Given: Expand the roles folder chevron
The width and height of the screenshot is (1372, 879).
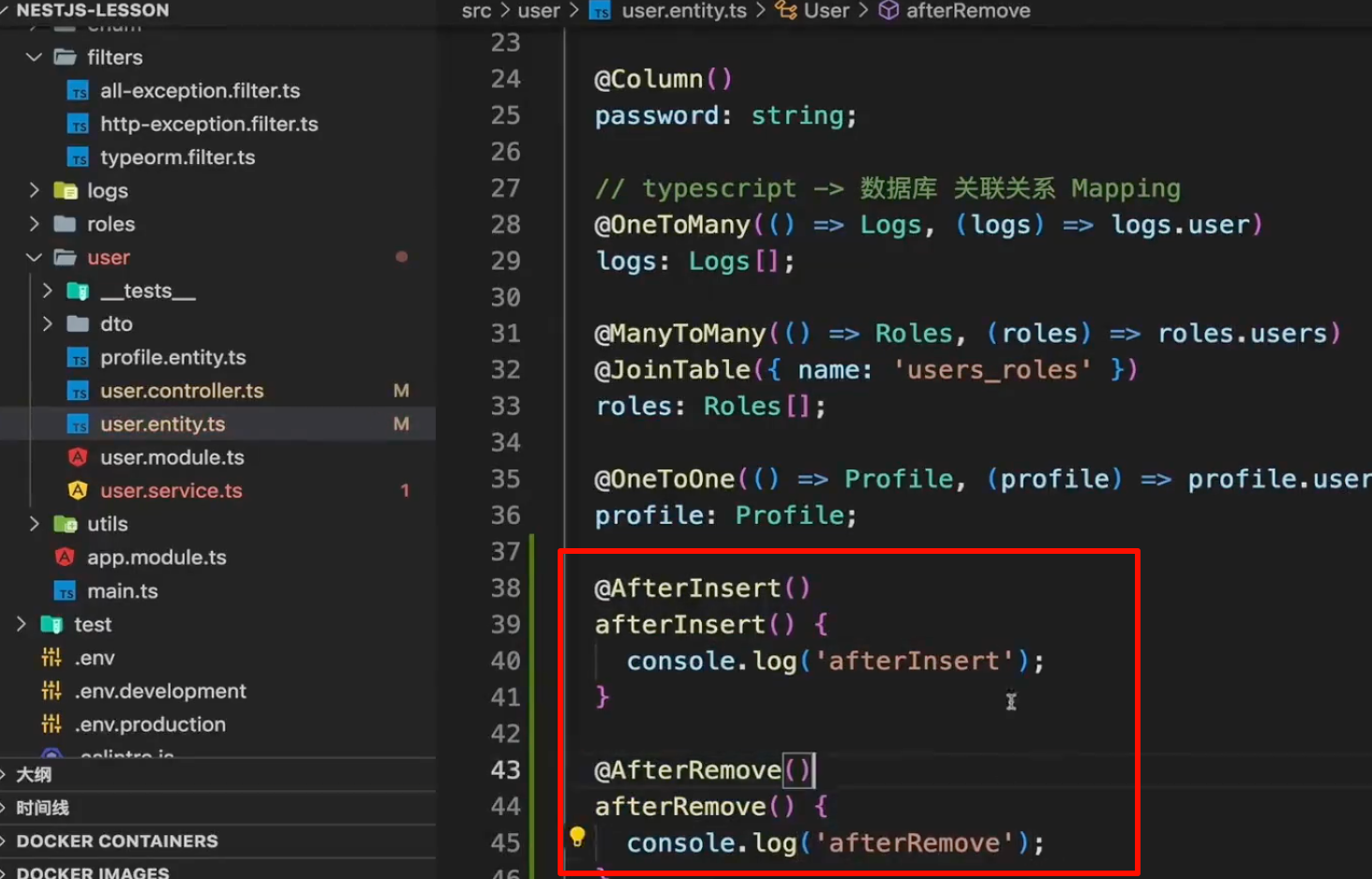Looking at the screenshot, I should [x=35, y=224].
